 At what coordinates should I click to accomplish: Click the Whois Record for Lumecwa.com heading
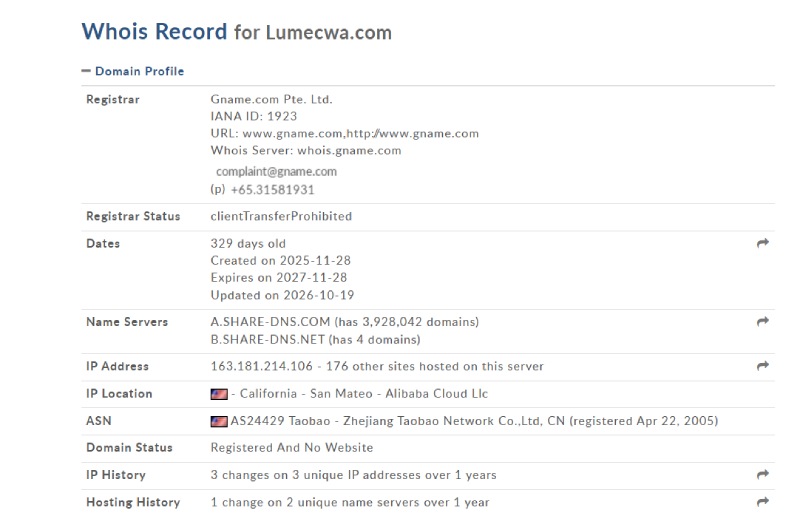coord(237,32)
